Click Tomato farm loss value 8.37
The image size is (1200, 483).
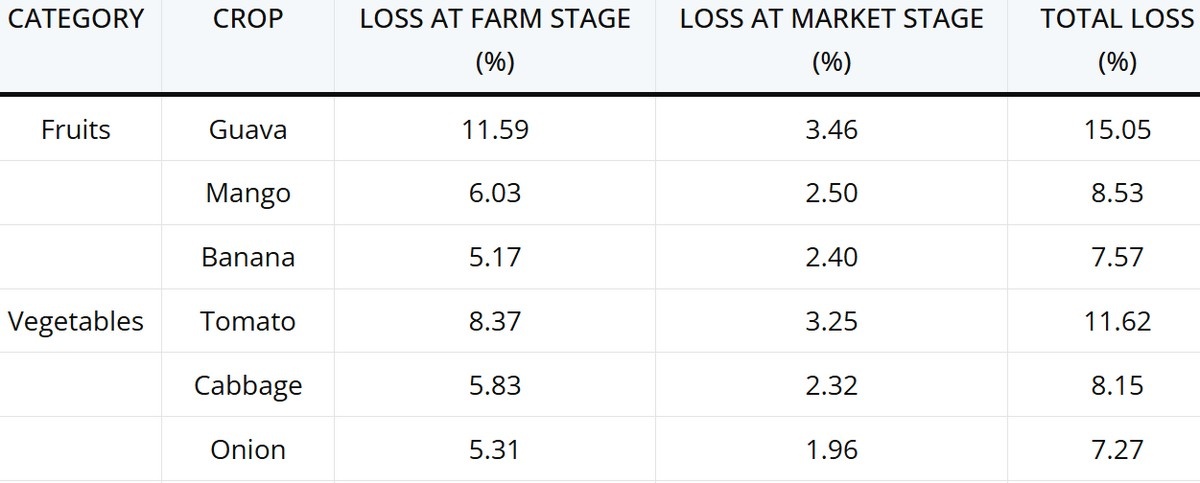[x=495, y=321]
